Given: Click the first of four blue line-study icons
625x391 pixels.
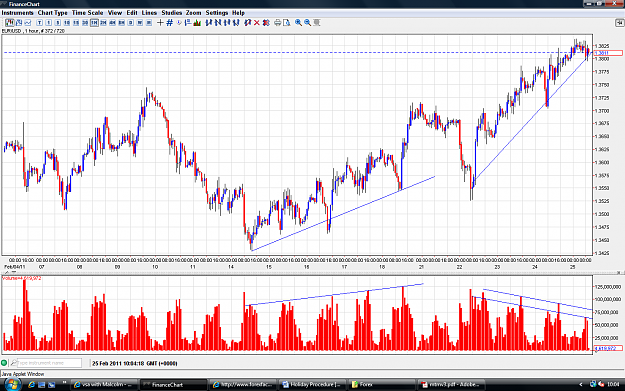Looking at the screenshot, I should 208,23.
